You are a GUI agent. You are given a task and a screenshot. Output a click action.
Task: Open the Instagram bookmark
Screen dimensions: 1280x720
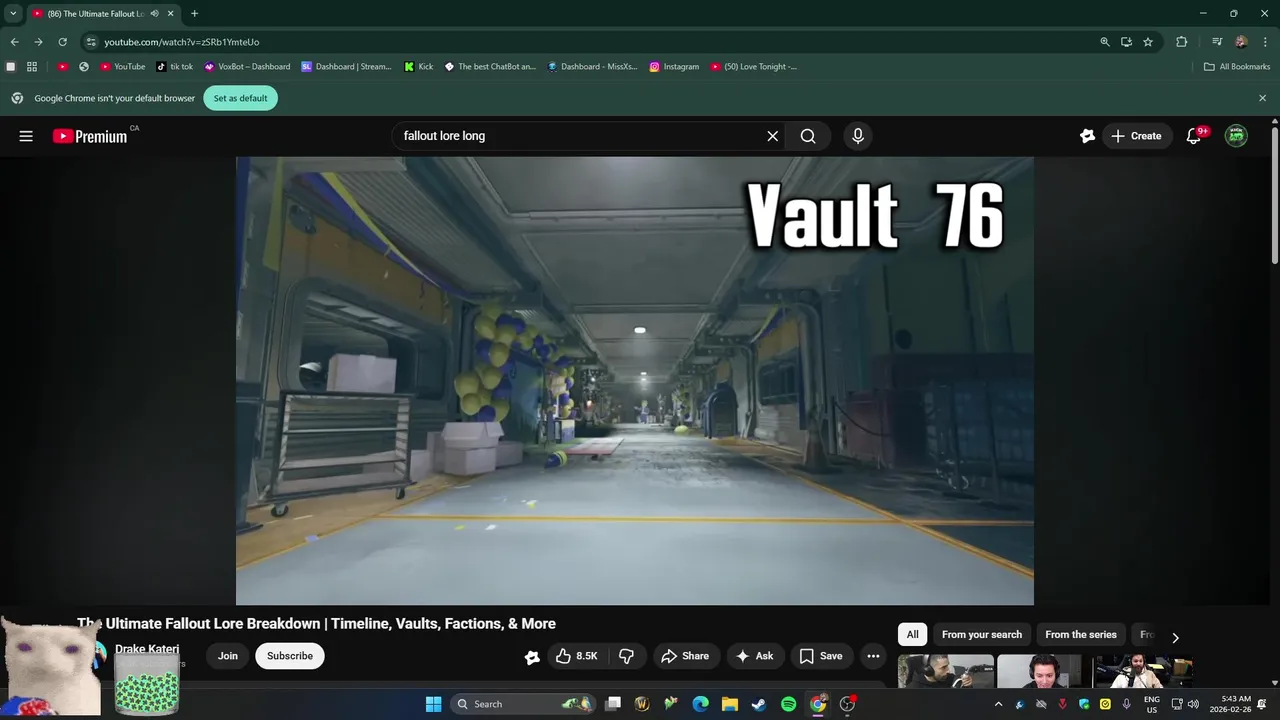(x=674, y=67)
